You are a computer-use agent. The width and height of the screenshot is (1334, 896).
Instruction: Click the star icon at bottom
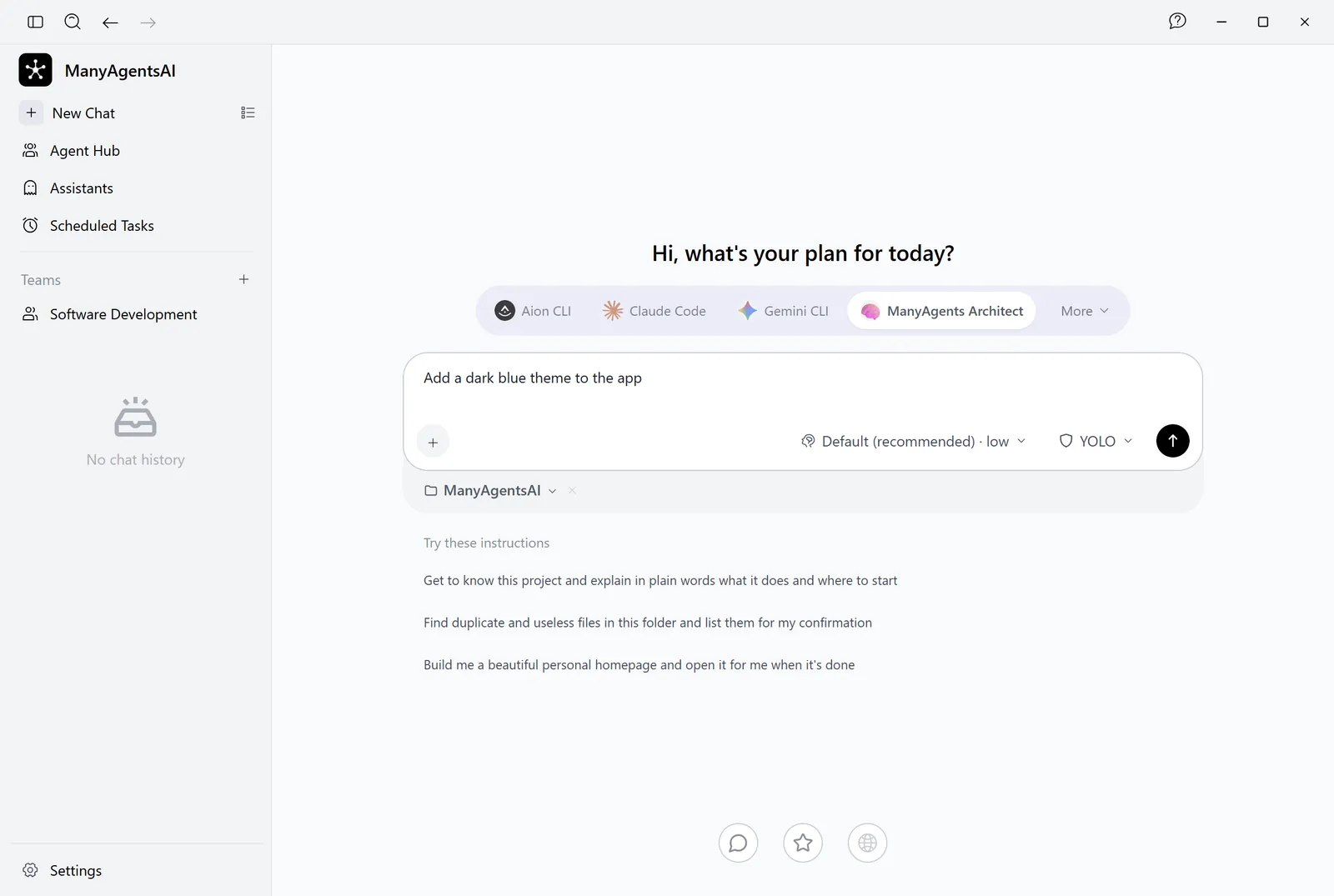click(x=803, y=843)
